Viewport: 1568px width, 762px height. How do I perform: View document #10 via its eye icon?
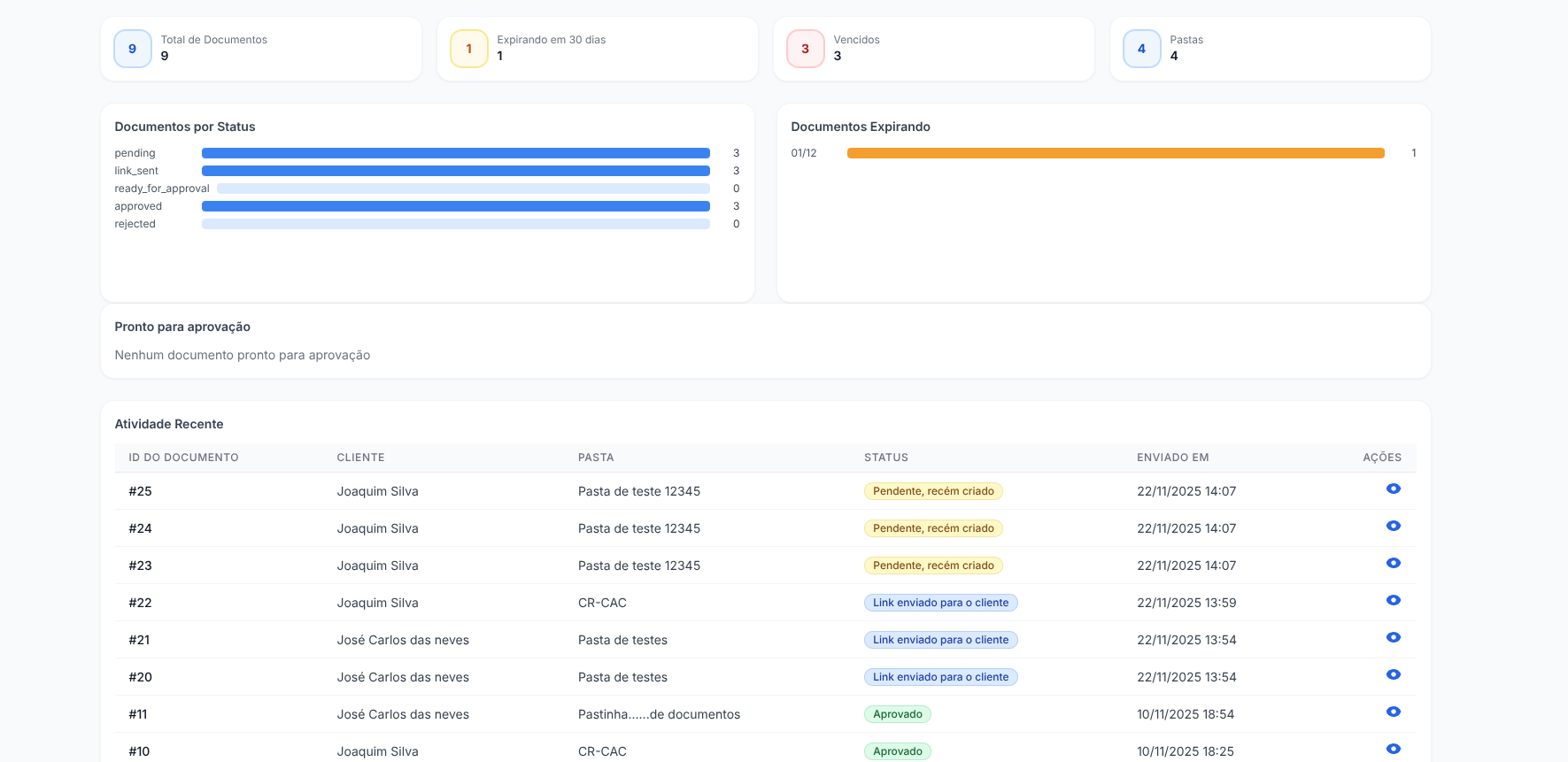point(1393,749)
